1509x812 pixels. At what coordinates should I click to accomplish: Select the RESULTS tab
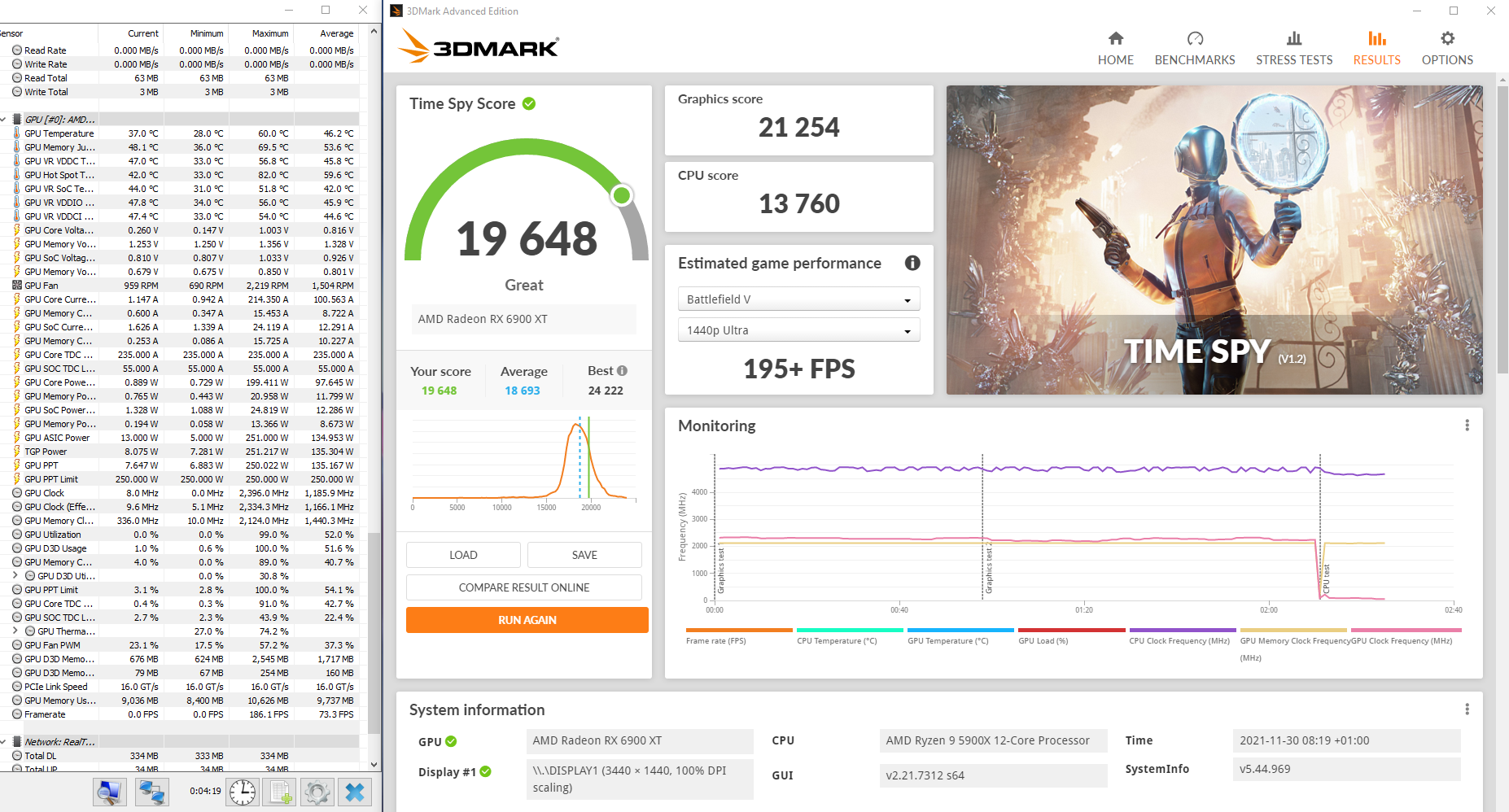pyautogui.click(x=1376, y=49)
